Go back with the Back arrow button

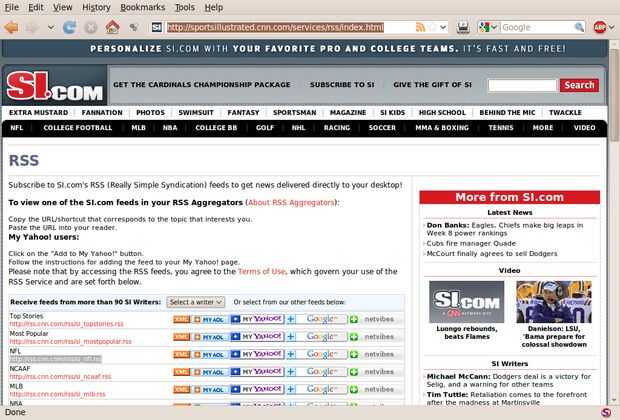click(11, 27)
